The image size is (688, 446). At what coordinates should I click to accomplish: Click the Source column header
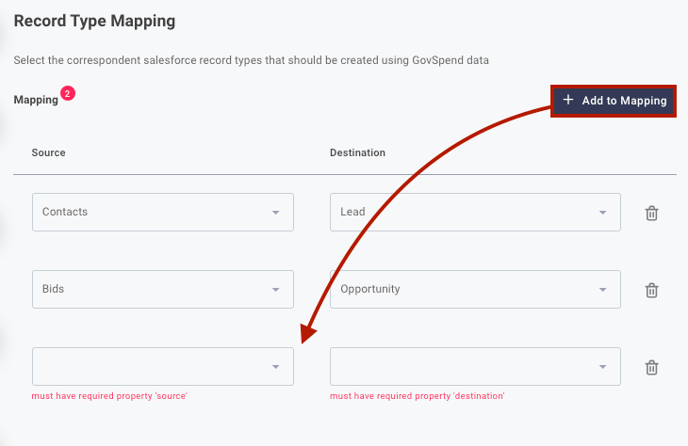click(x=48, y=153)
